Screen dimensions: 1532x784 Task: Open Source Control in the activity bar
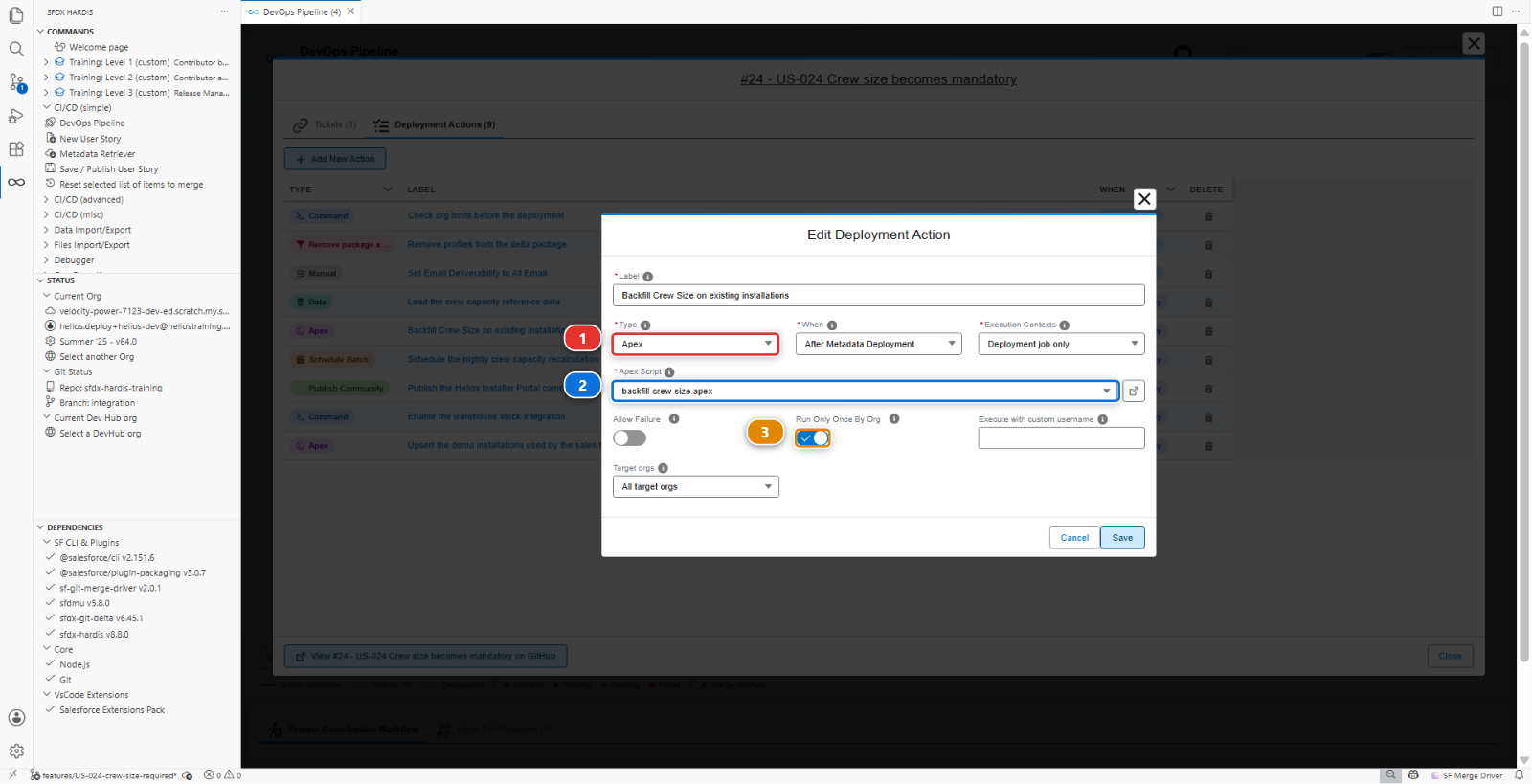(x=16, y=82)
